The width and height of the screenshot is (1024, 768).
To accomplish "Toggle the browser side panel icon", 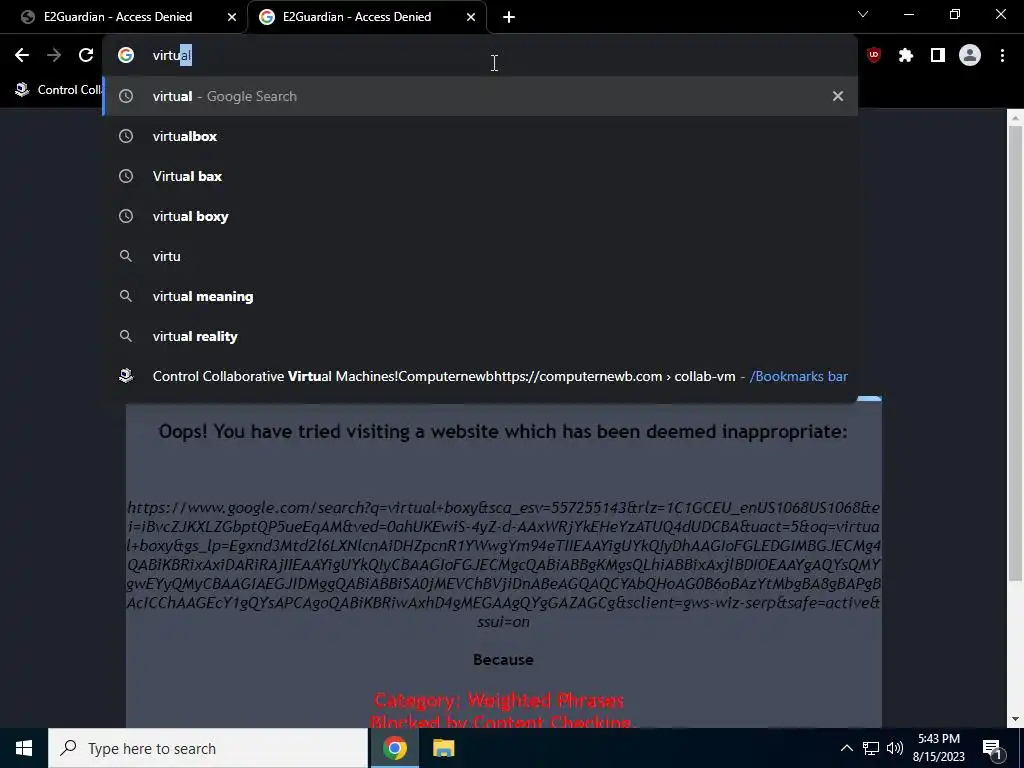I will (x=937, y=56).
